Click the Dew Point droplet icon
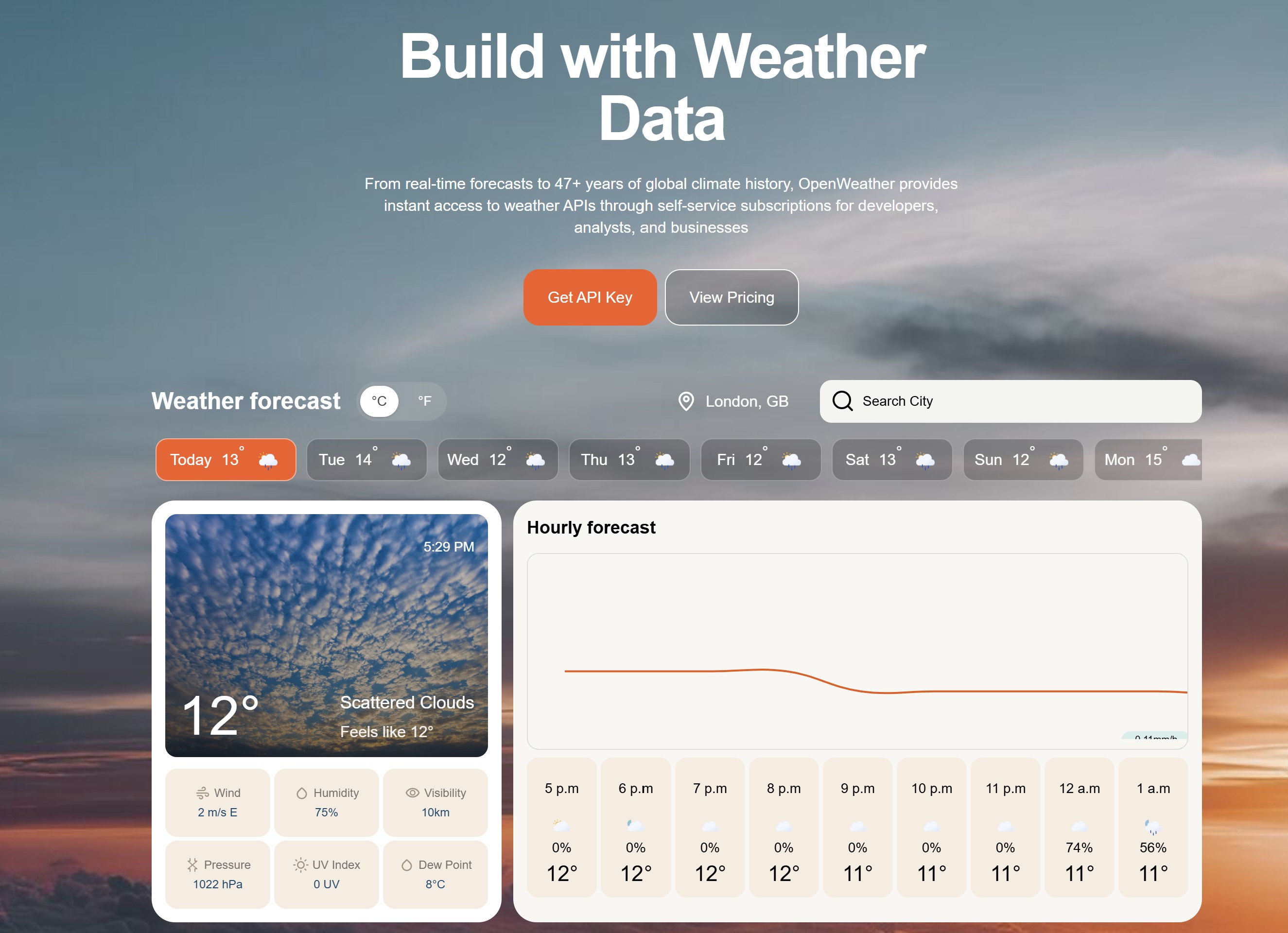The image size is (1288, 933). coord(407,865)
